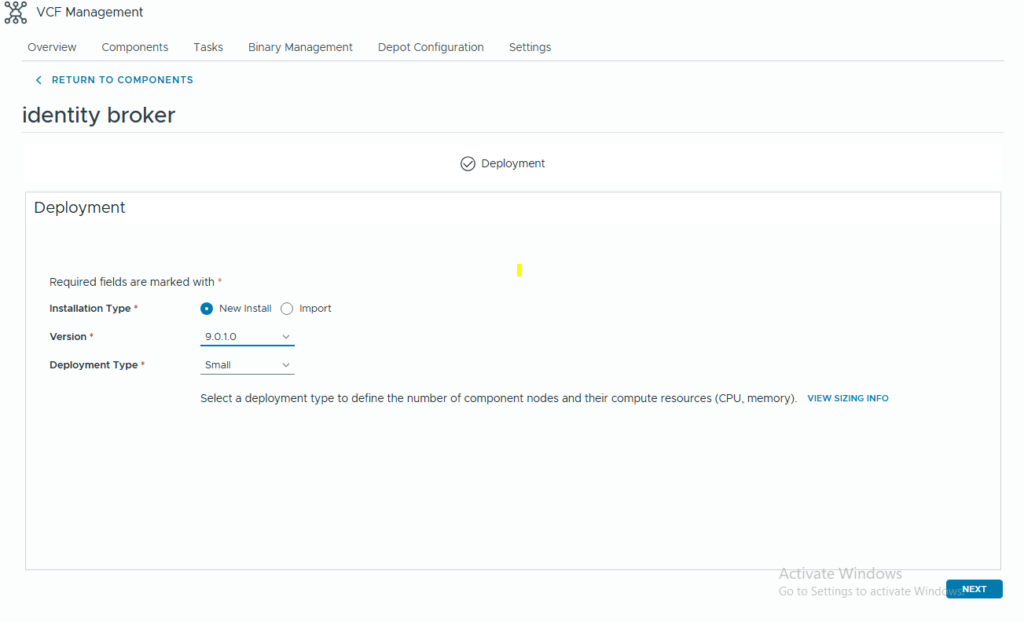Expand the Deployment Type dropdown set to Small
Viewport: 1024px width, 622px height.
(x=247, y=365)
